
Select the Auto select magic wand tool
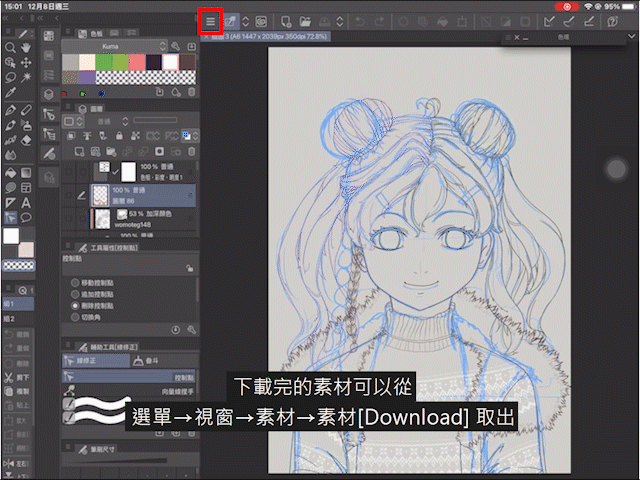point(26,77)
